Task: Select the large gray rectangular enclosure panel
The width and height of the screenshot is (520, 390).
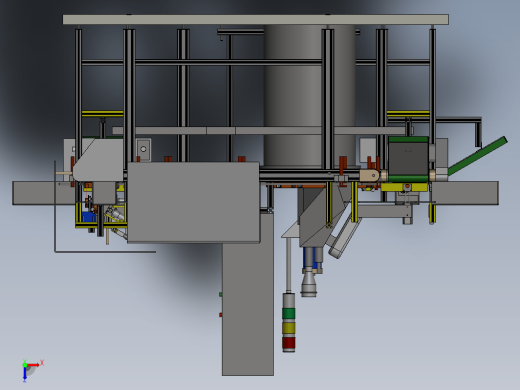Action: pos(193,202)
